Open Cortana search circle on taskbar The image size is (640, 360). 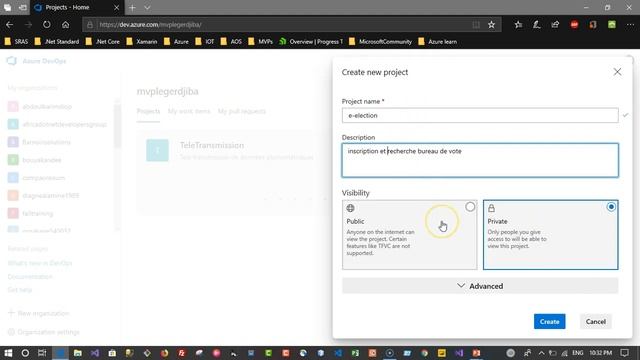tap(25, 353)
